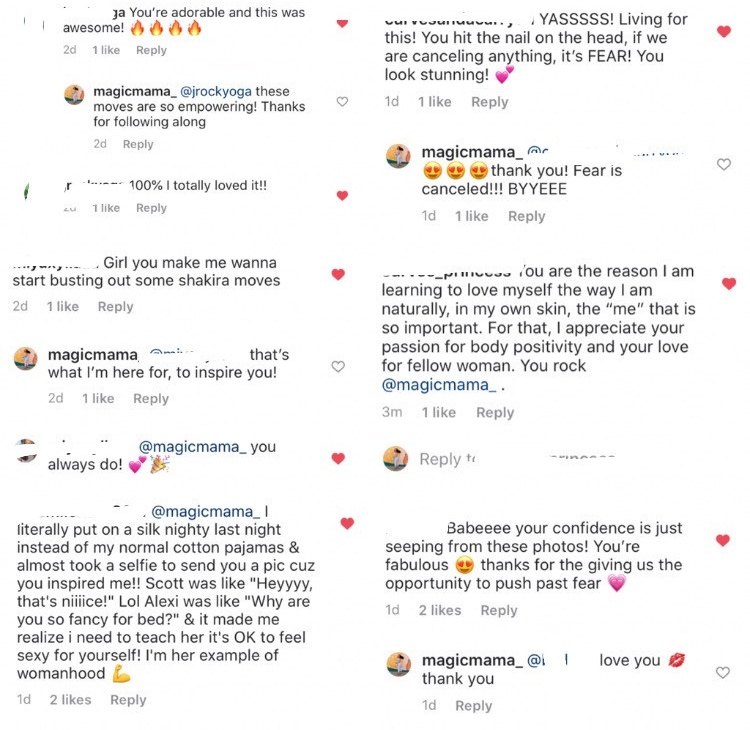Image resolution: width=750 pixels, height=730 pixels.
Task: Like the "that's what I'm here for" reply
Action: tap(338, 367)
